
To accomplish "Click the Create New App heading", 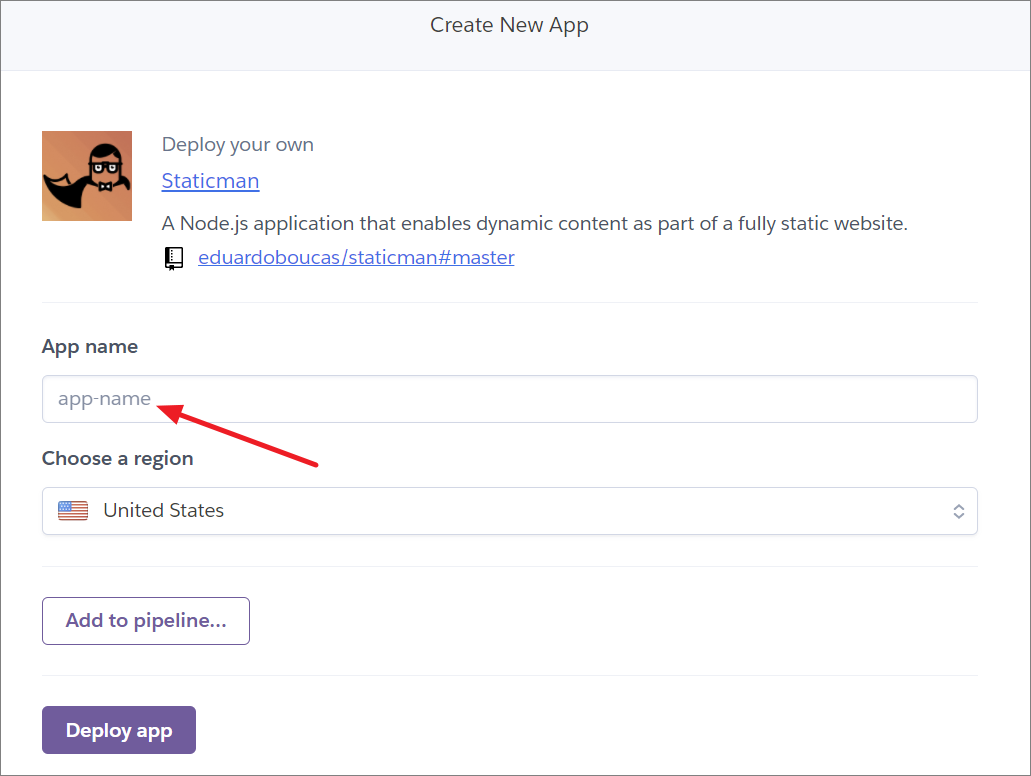I will [509, 25].
